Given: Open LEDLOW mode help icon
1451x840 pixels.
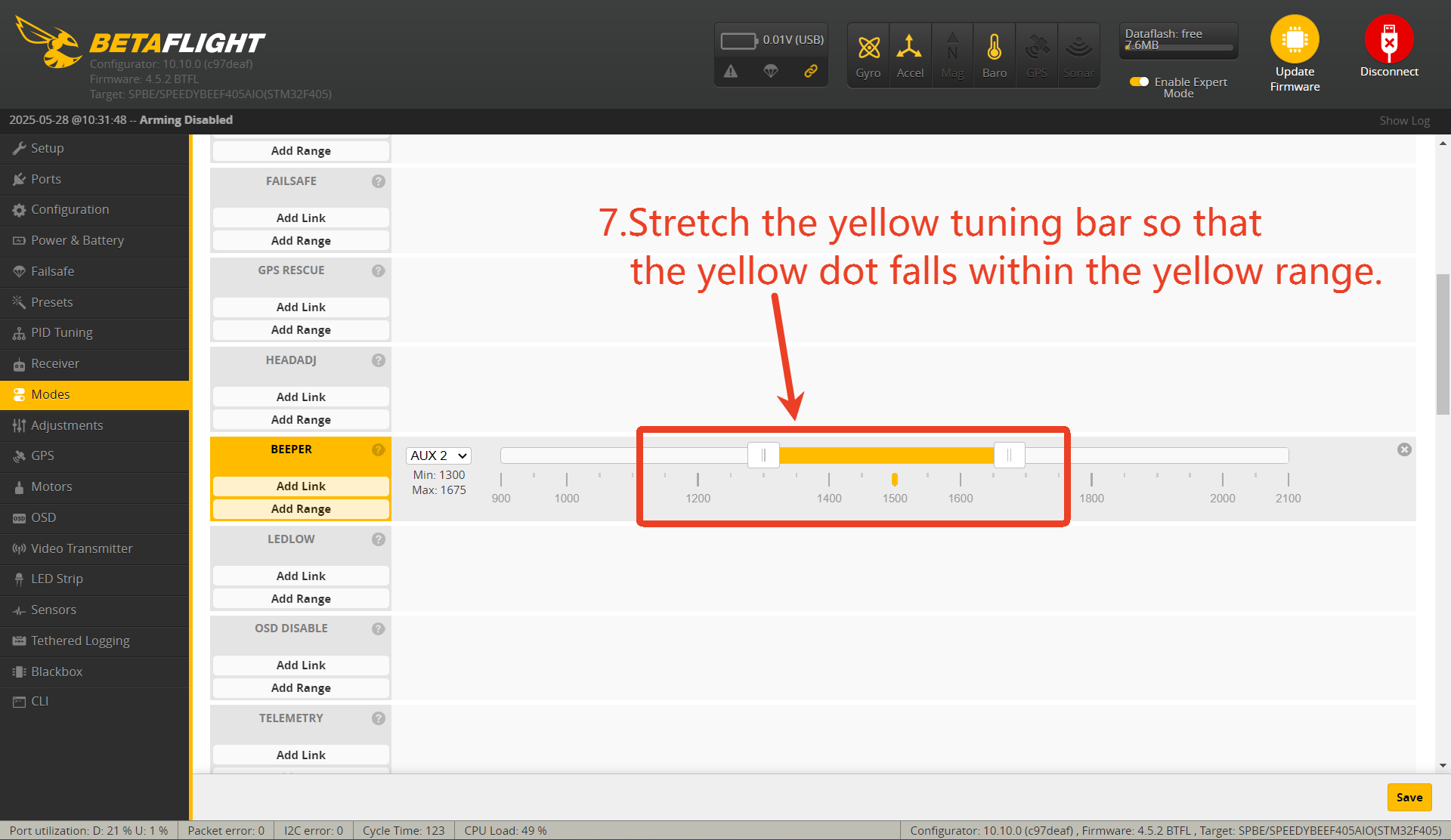Looking at the screenshot, I should pyautogui.click(x=379, y=539).
